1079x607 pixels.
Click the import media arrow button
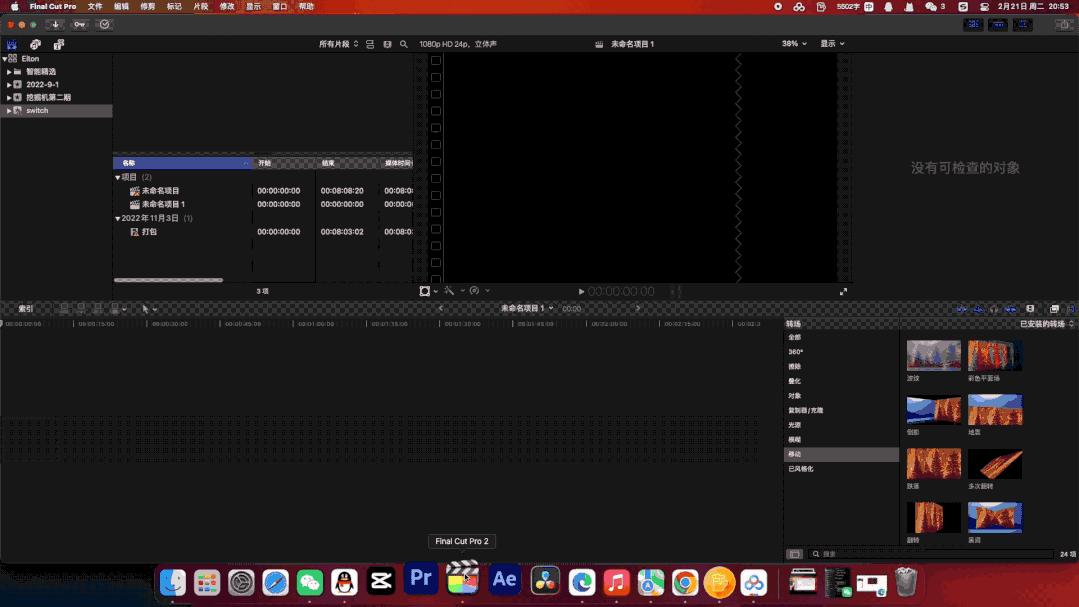click(56, 24)
